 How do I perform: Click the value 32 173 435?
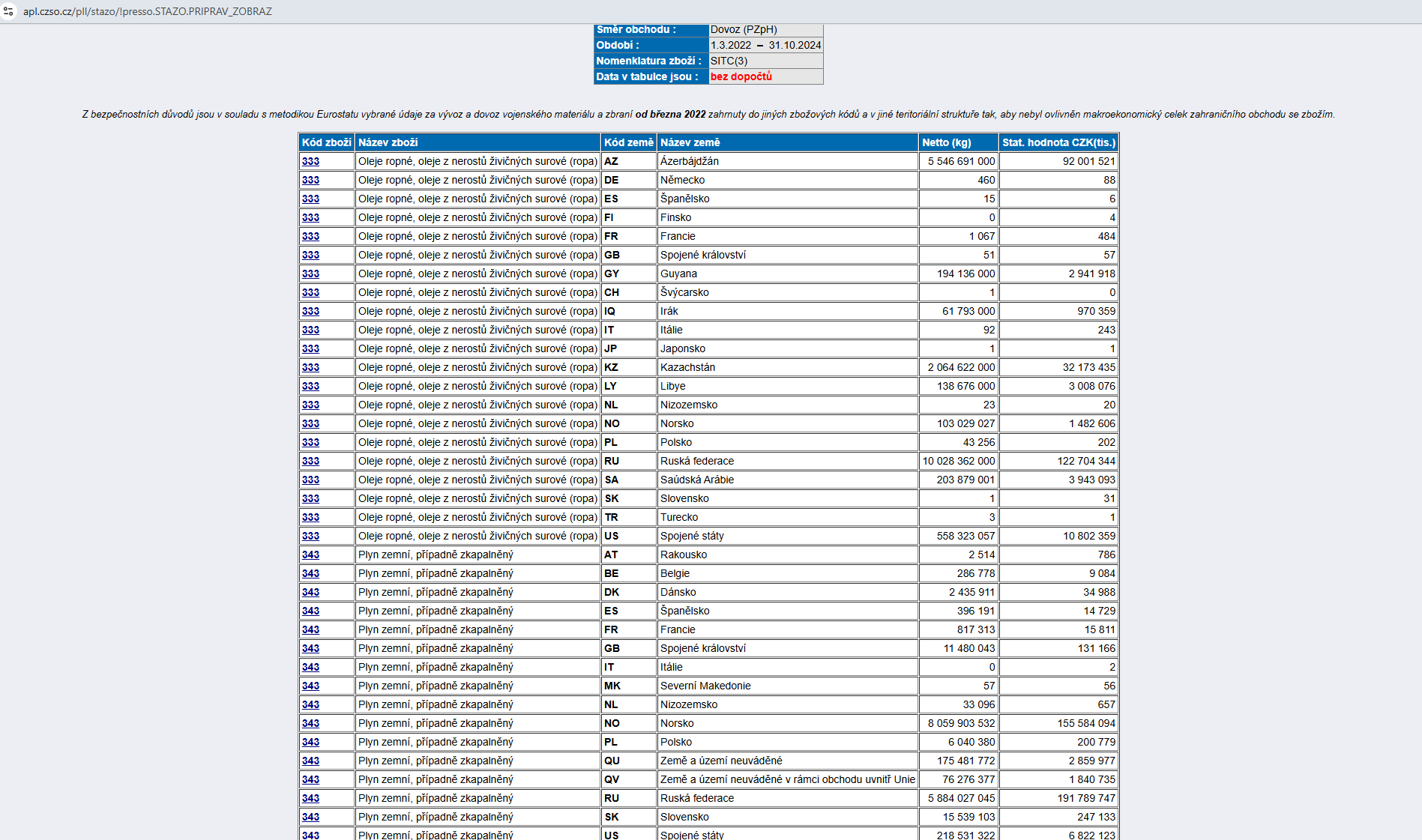pos(1088,367)
